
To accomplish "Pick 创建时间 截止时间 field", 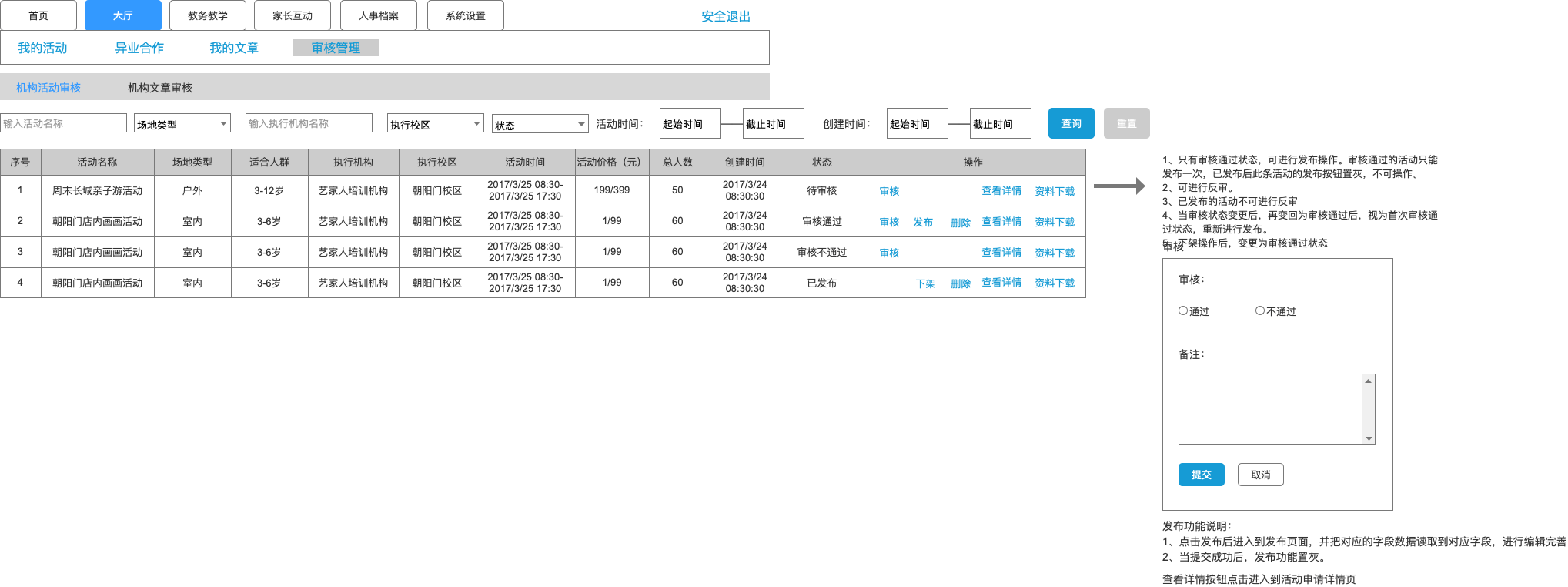I will tap(1001, 123).
